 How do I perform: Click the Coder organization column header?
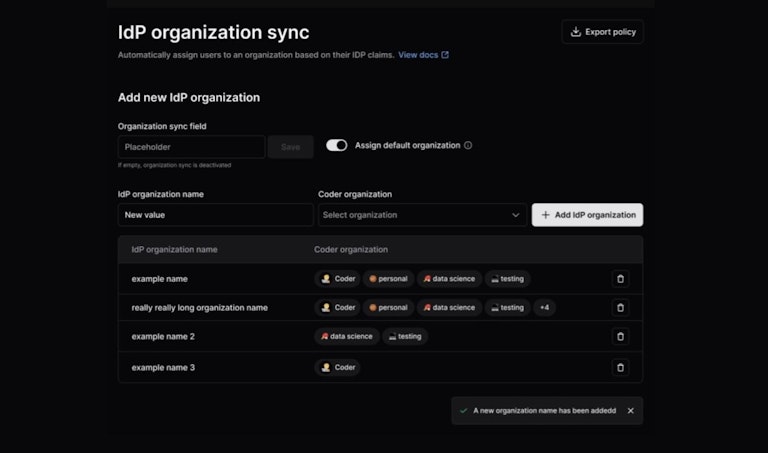pos(351,249)
